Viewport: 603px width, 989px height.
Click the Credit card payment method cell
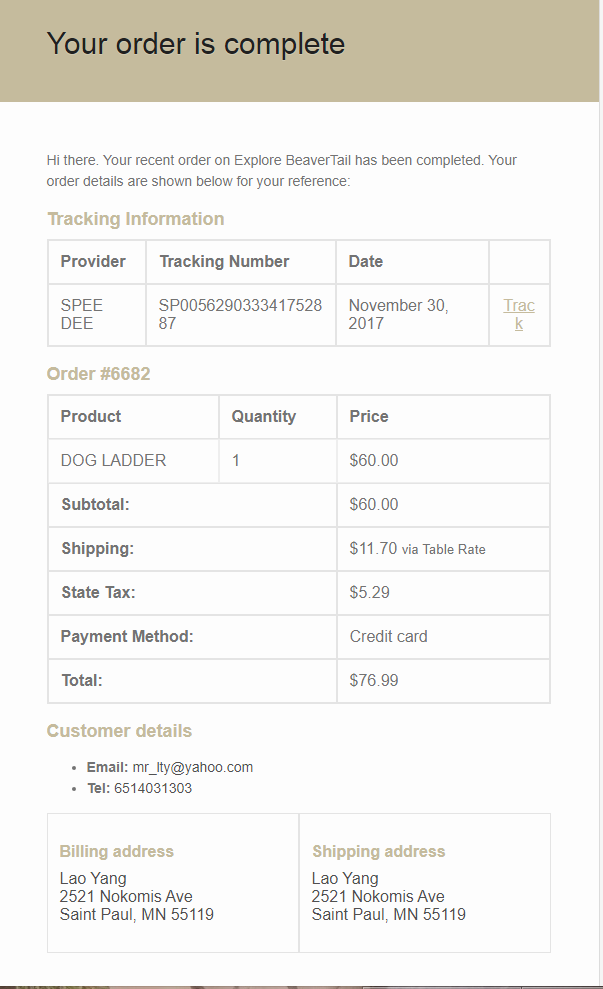tap(443, 636)
